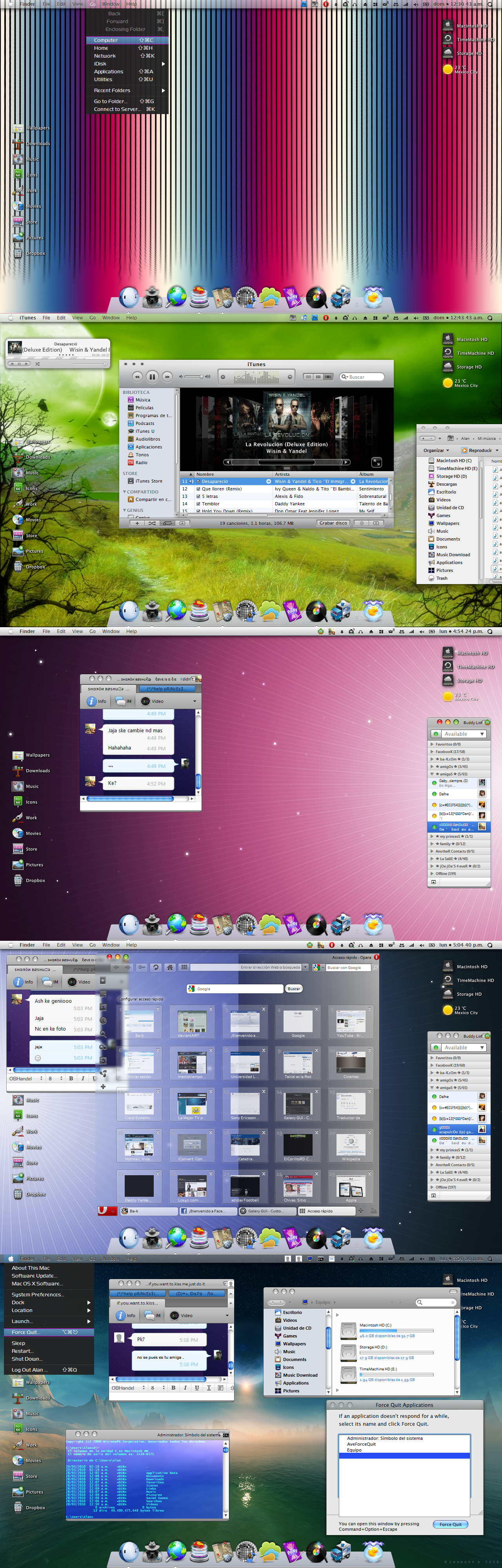The image size is (502, 1568).
Task: Pause playback in the iTunes window
Action: (x=152, y=377)
